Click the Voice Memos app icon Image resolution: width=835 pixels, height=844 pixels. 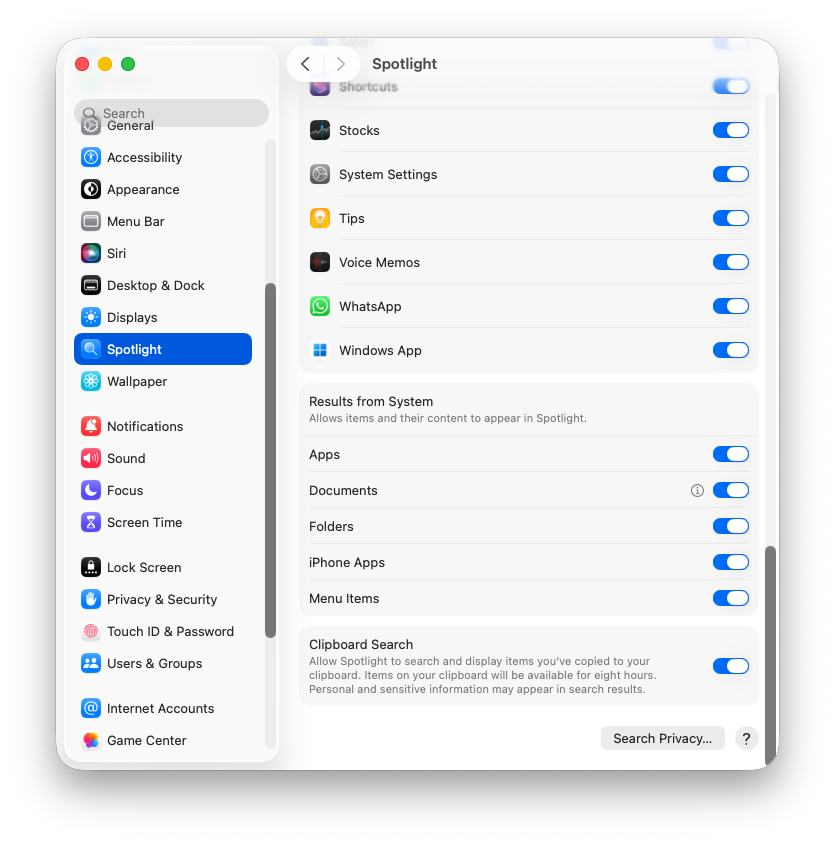[320, 262]
